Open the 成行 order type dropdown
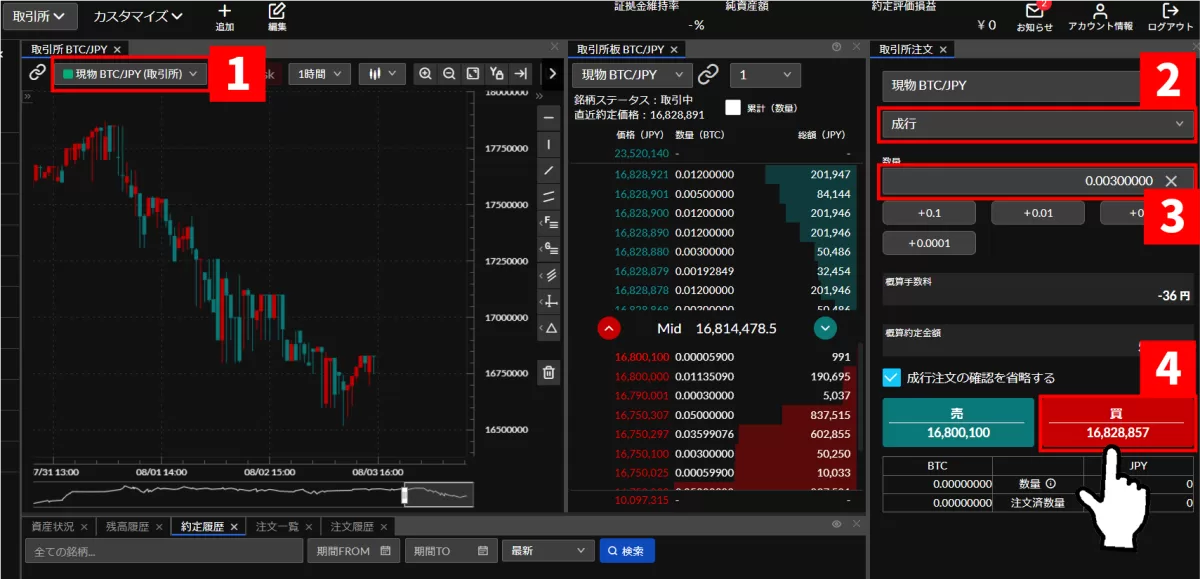1200x579 pixels. (x=1035, y=124)
